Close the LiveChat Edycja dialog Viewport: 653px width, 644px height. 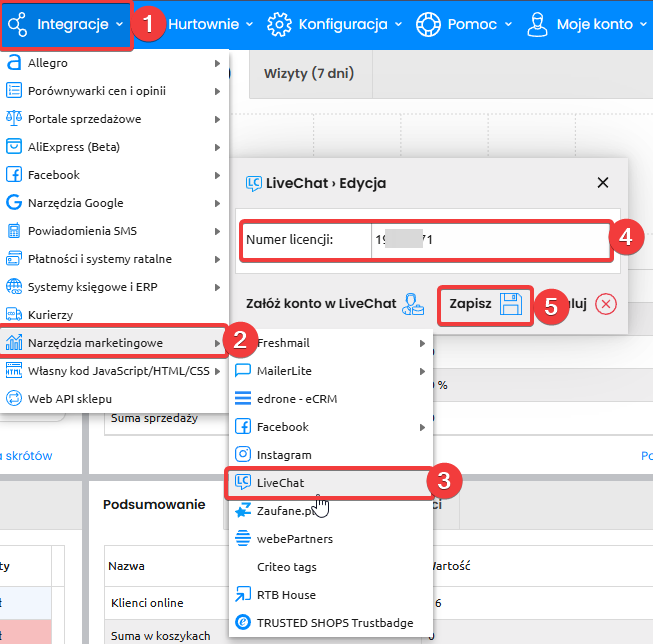[x=602, y=183]
